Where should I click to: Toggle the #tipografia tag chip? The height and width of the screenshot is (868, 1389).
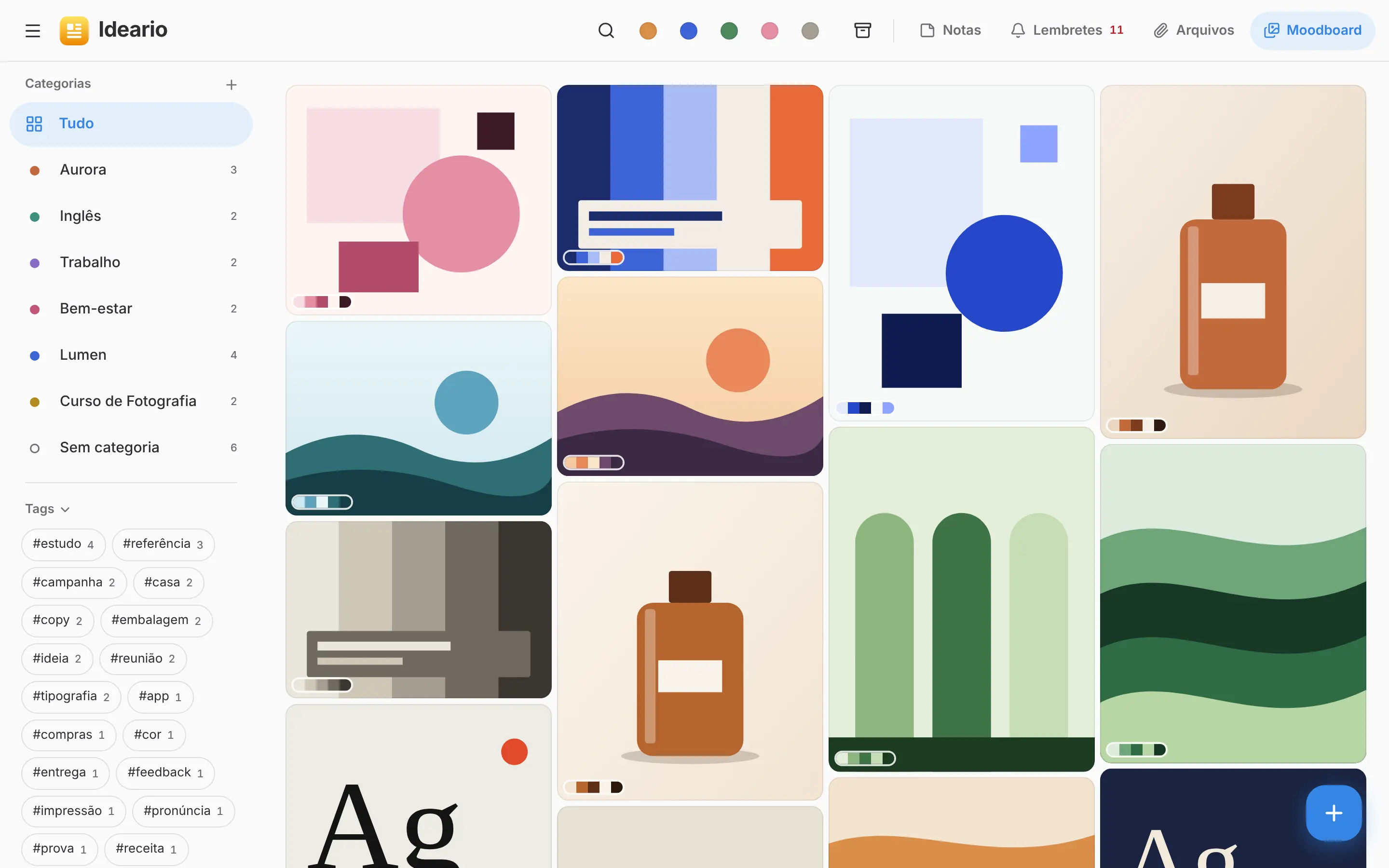pyautogui.click(x=71, y=697)
